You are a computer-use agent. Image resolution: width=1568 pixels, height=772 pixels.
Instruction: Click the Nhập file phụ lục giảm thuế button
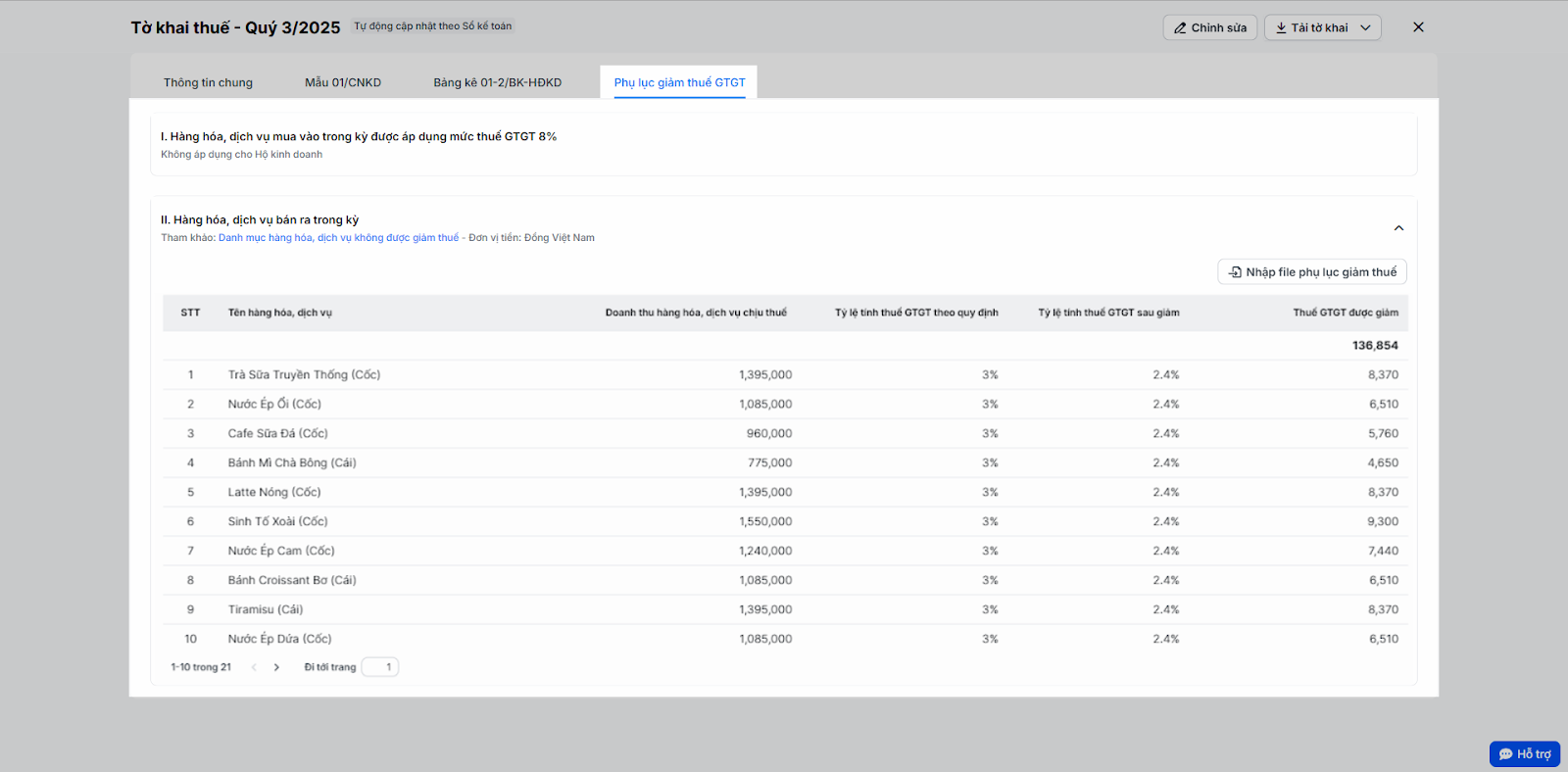pos(1312,272)
